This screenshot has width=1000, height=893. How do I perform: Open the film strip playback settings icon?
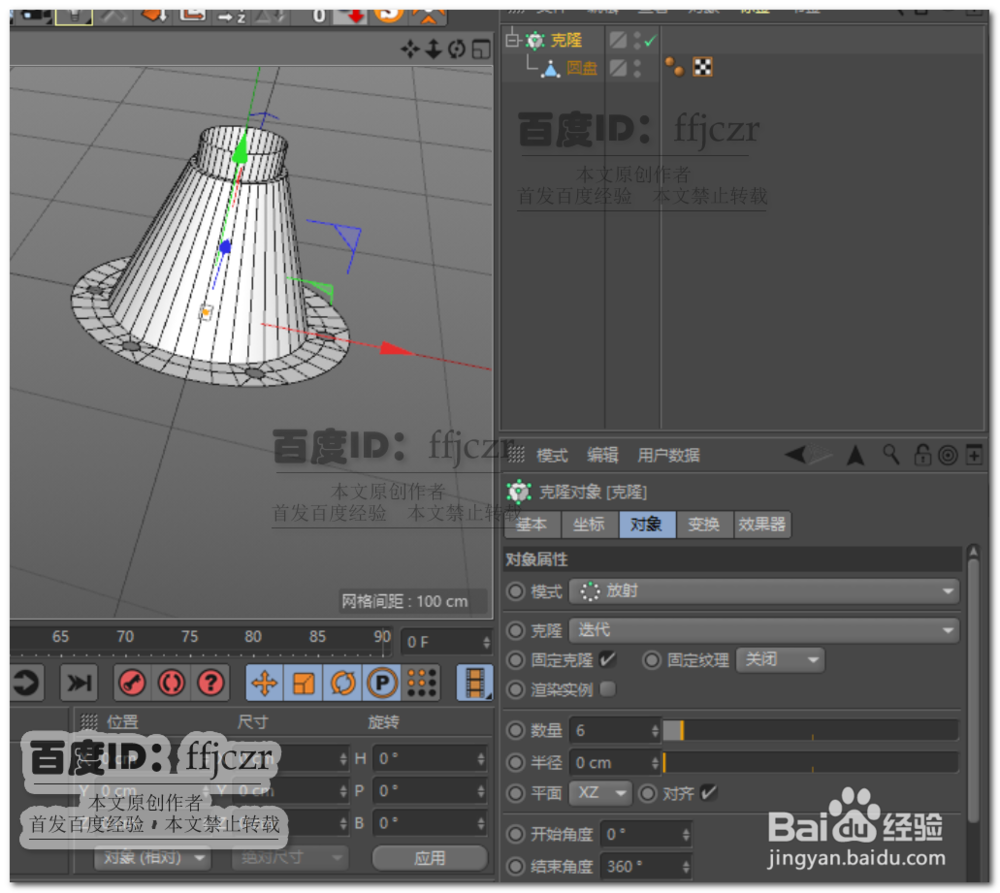[x=474, y=683]
